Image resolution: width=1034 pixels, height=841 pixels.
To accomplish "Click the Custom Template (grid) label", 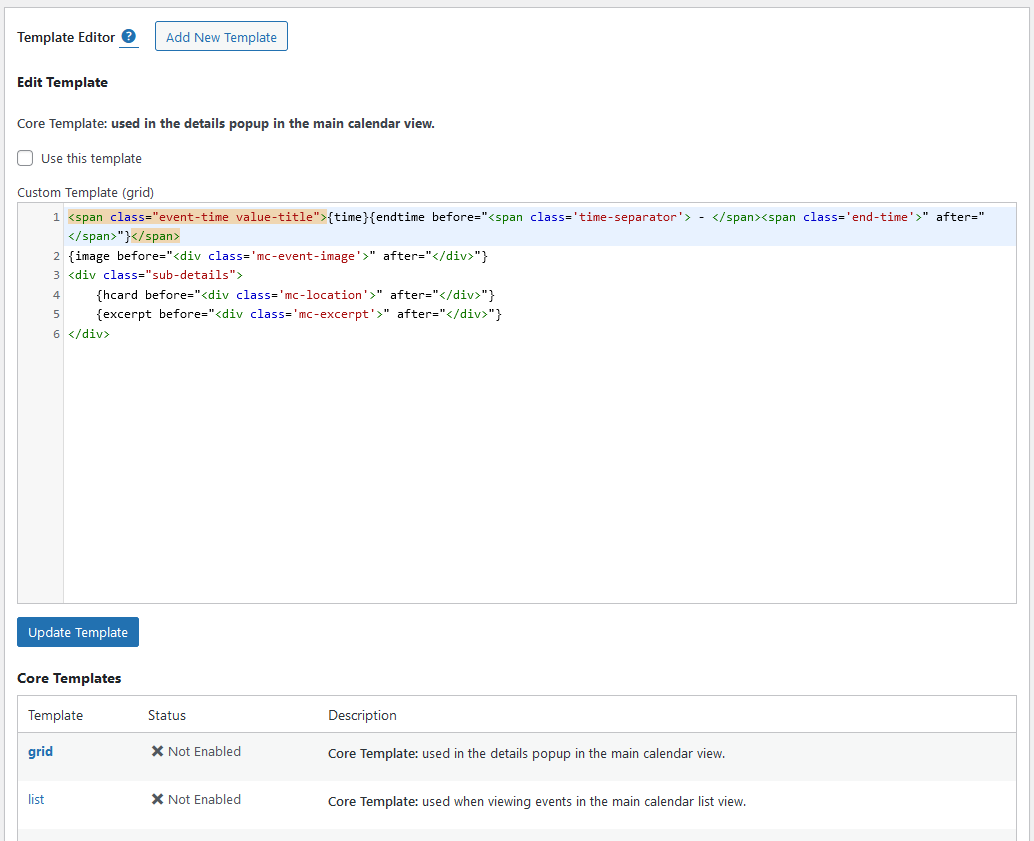I will point(86,193).
